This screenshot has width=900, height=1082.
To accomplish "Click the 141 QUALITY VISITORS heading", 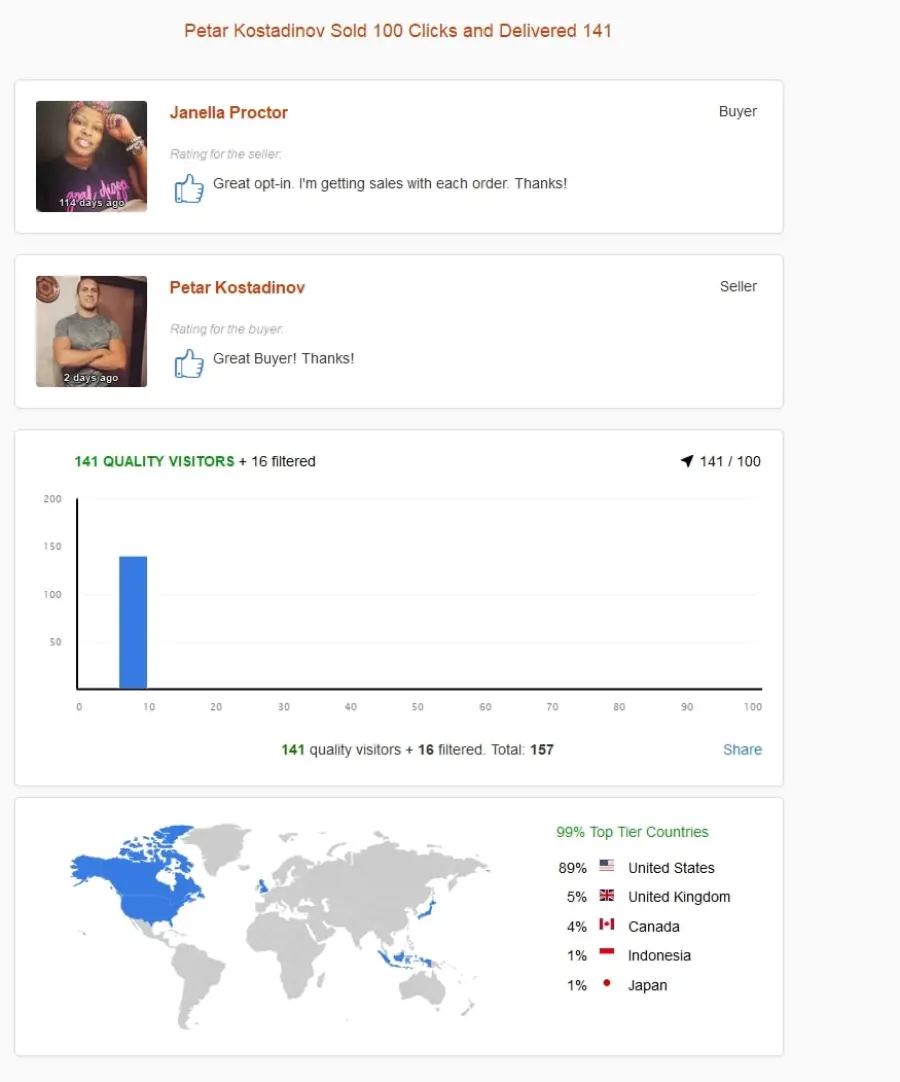I will pyautogui.click(x=155, y=461).
